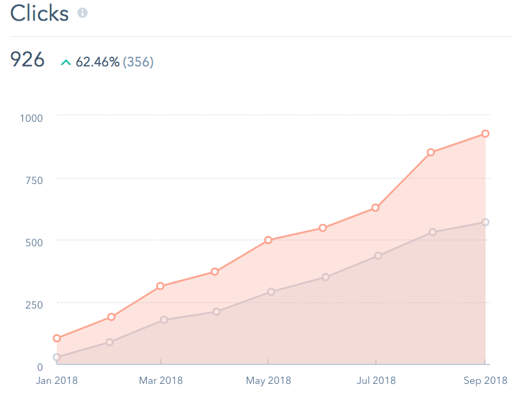Select the gray Jan 2018 comparison point
This screenshot has width=520, height=397.
[x=57, y=357]
